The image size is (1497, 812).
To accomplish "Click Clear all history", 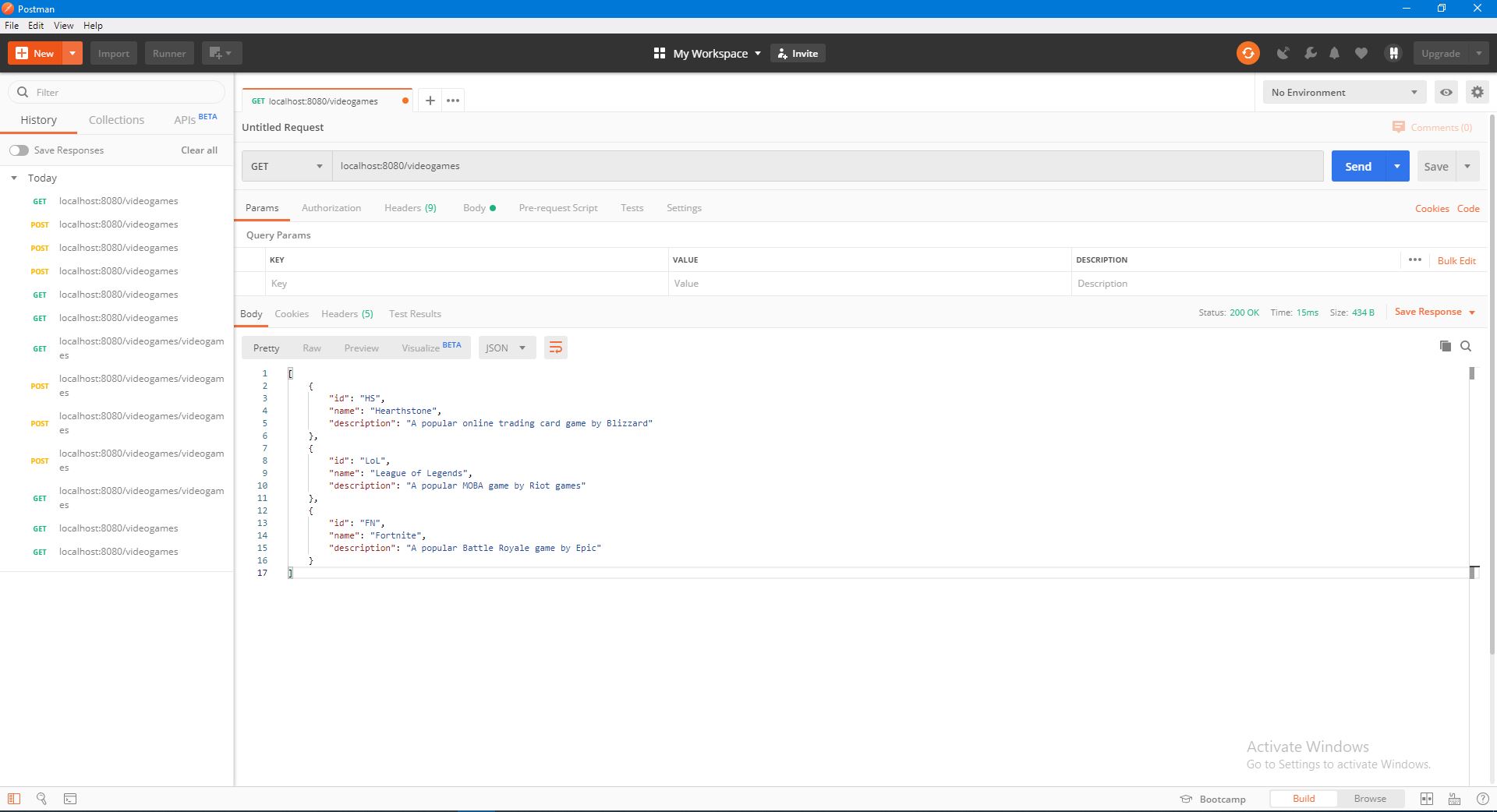I will 199,150.
